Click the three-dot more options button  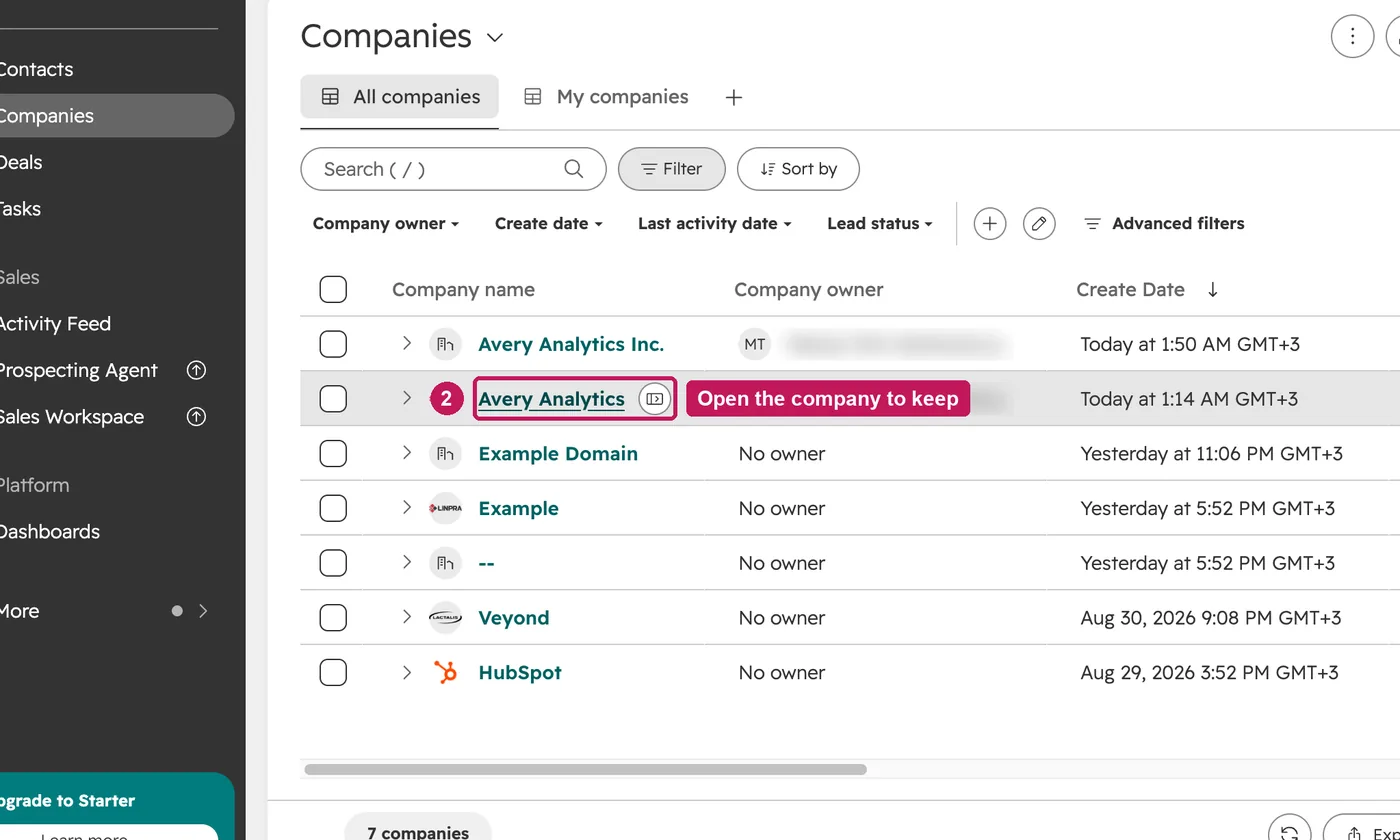(1352, 37)
